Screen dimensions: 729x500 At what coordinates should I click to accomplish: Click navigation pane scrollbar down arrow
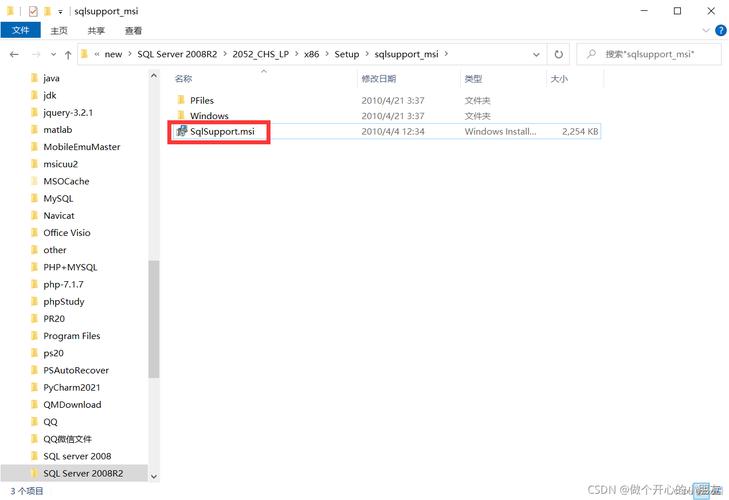154,476
